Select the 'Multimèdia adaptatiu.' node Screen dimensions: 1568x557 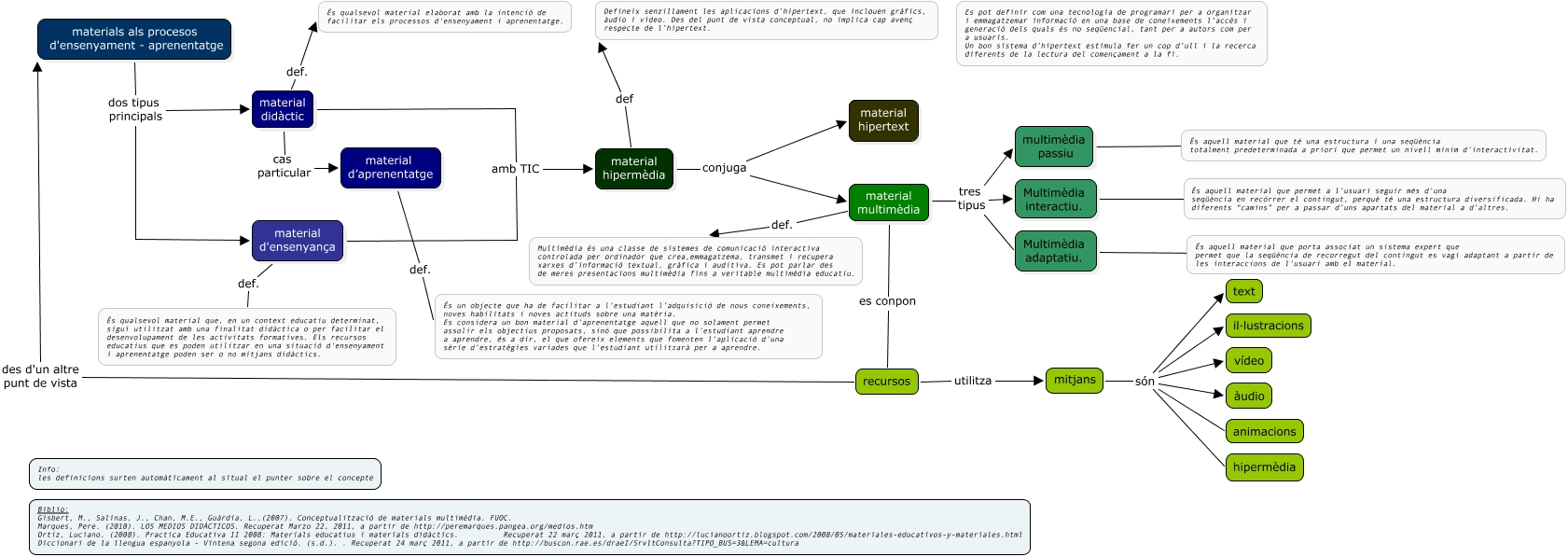pos(1053,251)
